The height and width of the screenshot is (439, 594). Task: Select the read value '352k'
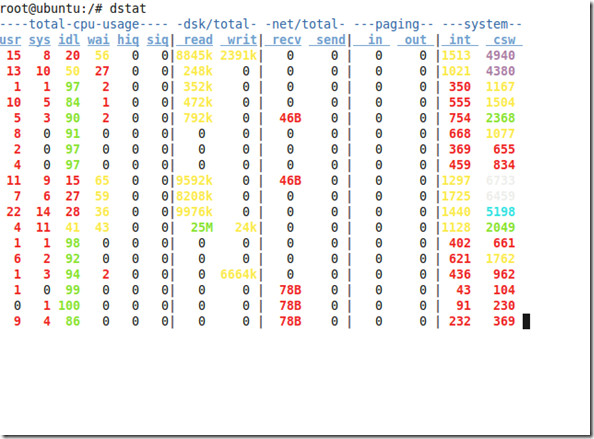(198, 87)
